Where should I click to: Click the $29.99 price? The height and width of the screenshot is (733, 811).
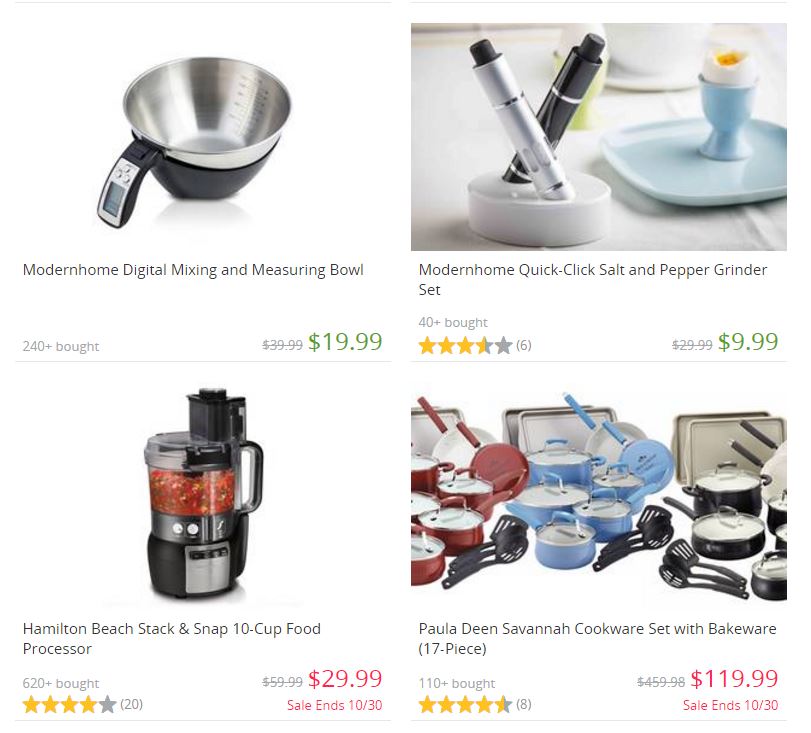(x=345, y=679)
